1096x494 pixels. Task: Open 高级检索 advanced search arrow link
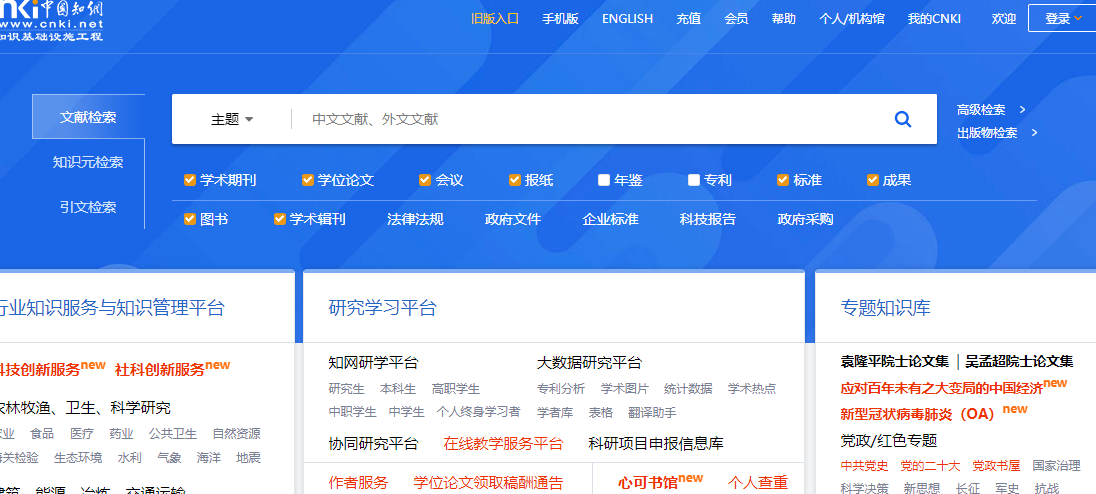(990, 110)
